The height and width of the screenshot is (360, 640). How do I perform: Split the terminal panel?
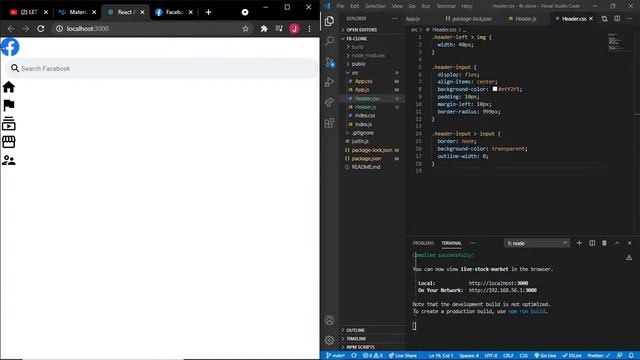pyautogui.click(x=592, y=243)
